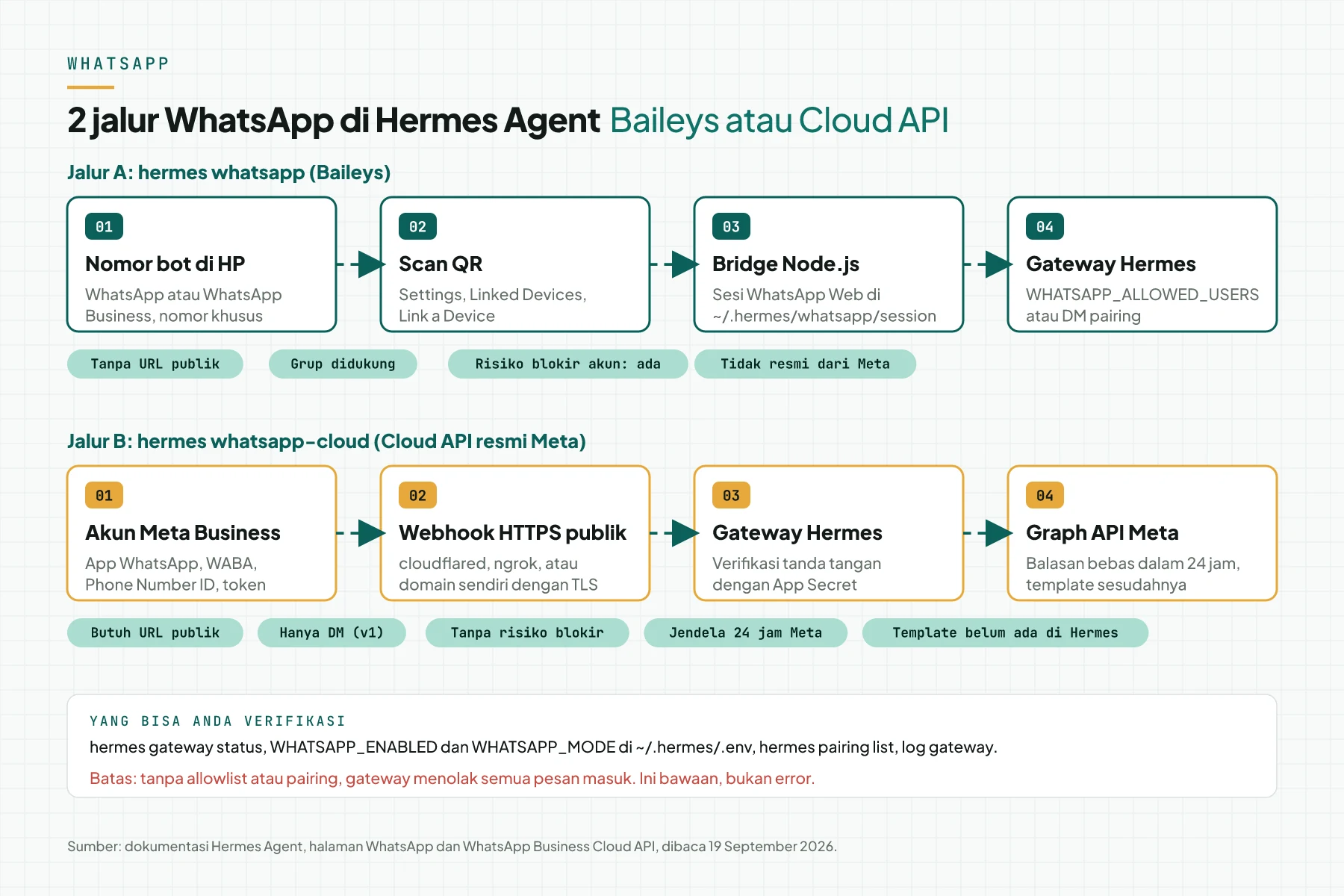
Task: Click the "Tanpa URL publik" pill
Action: click(155, 364)
